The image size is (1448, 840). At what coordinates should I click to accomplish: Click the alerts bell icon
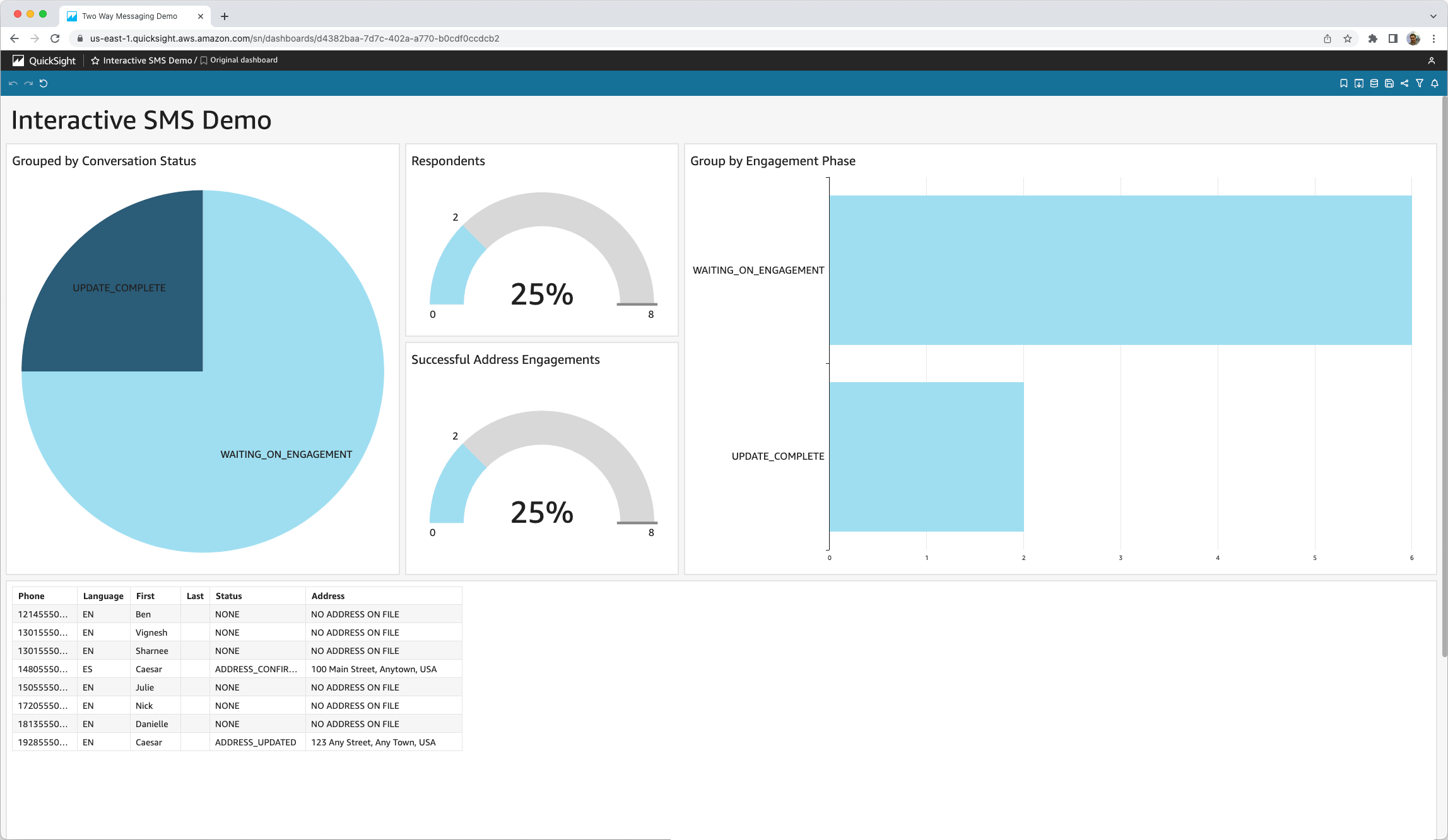[x=1434, y=83]
